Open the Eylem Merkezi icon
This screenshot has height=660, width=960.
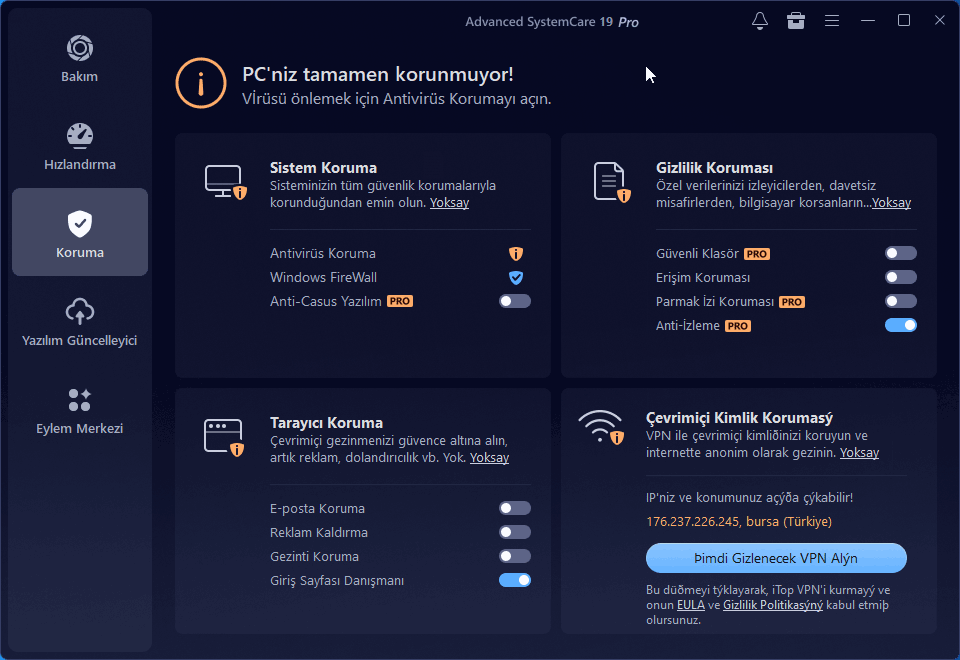click(80, 400)
